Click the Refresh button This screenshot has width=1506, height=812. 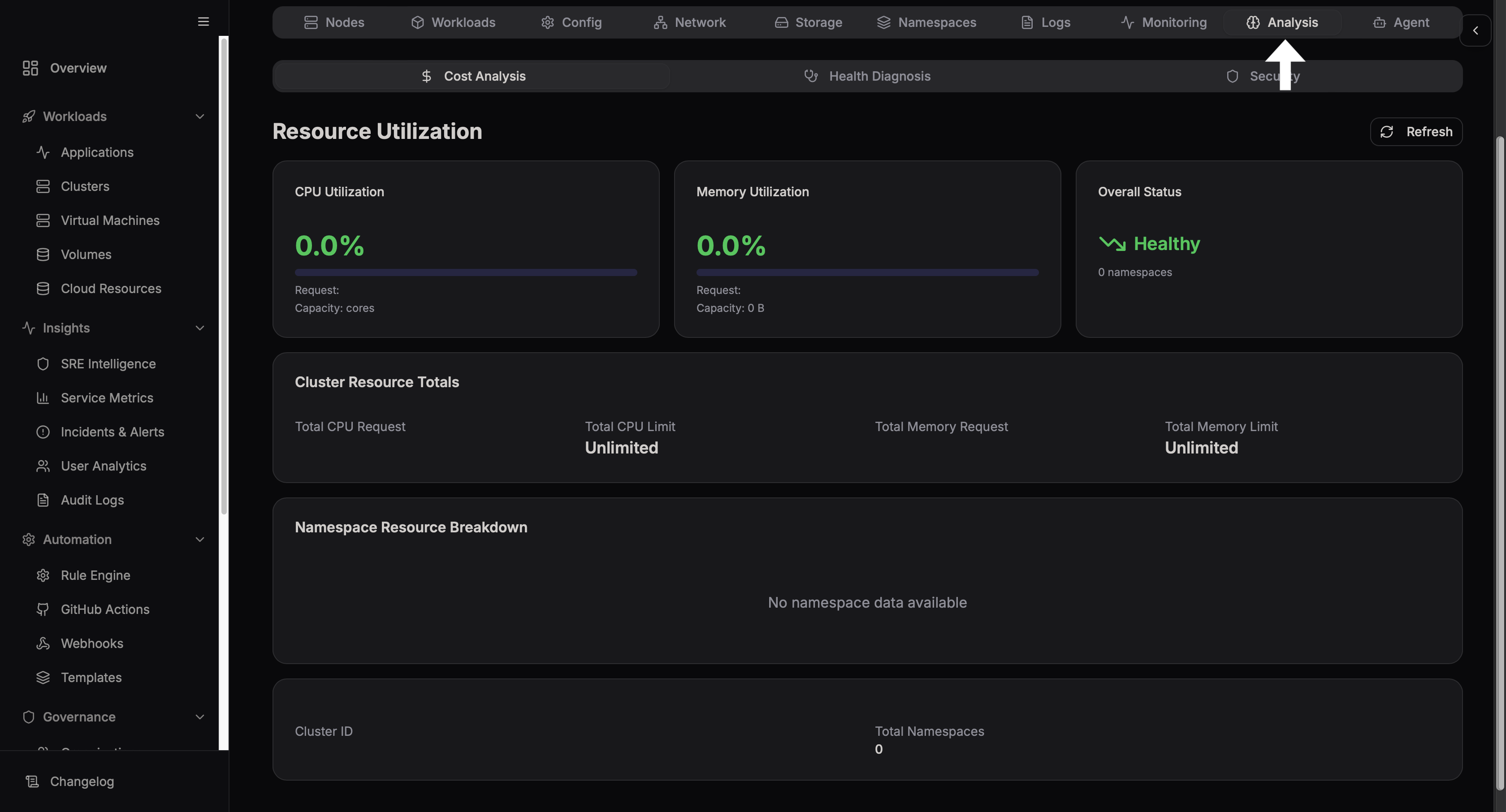click(1416, 132)
